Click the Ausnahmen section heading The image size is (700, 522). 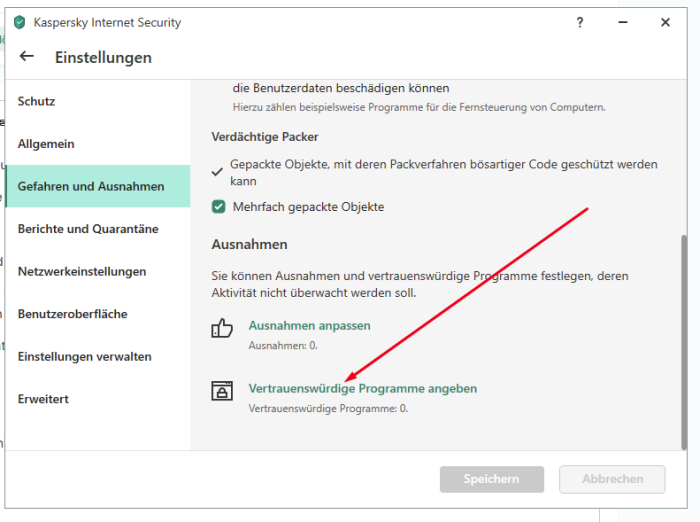[x=249, y=244]
